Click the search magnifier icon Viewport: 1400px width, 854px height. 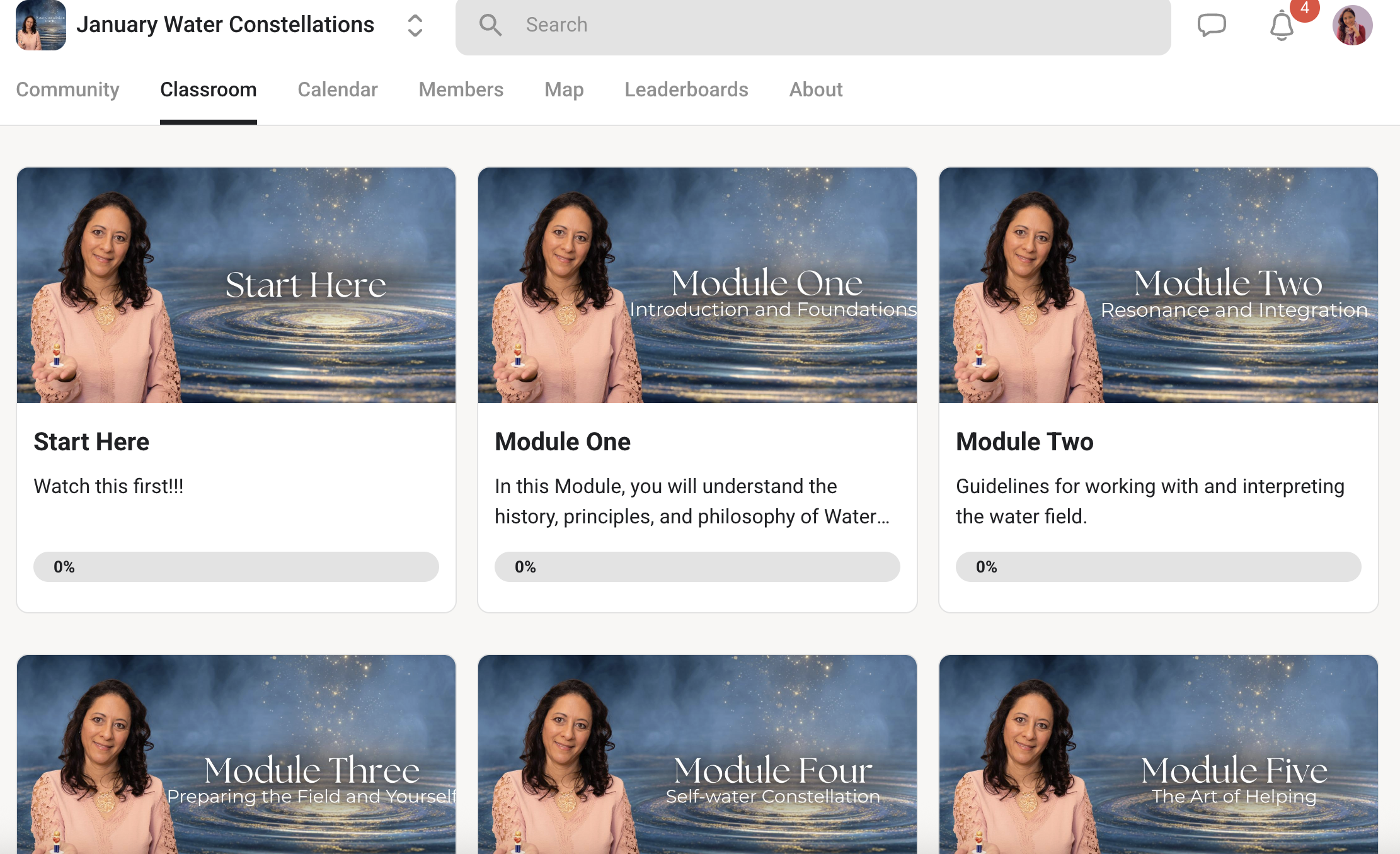click(490, 25)
